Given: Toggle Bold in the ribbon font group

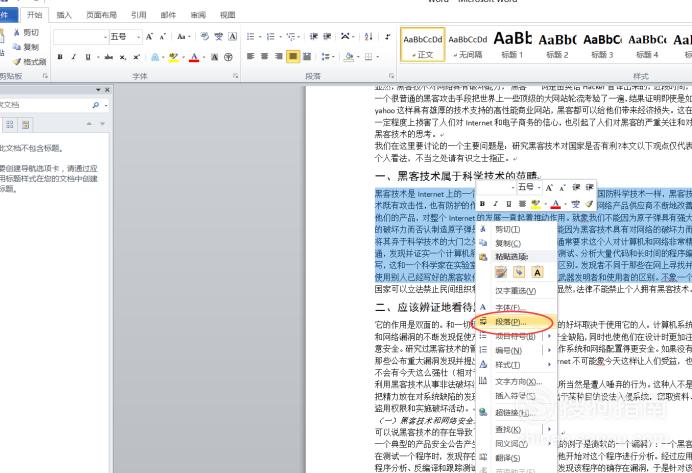Looking at the screenshot, I should (x=60, y=57).
